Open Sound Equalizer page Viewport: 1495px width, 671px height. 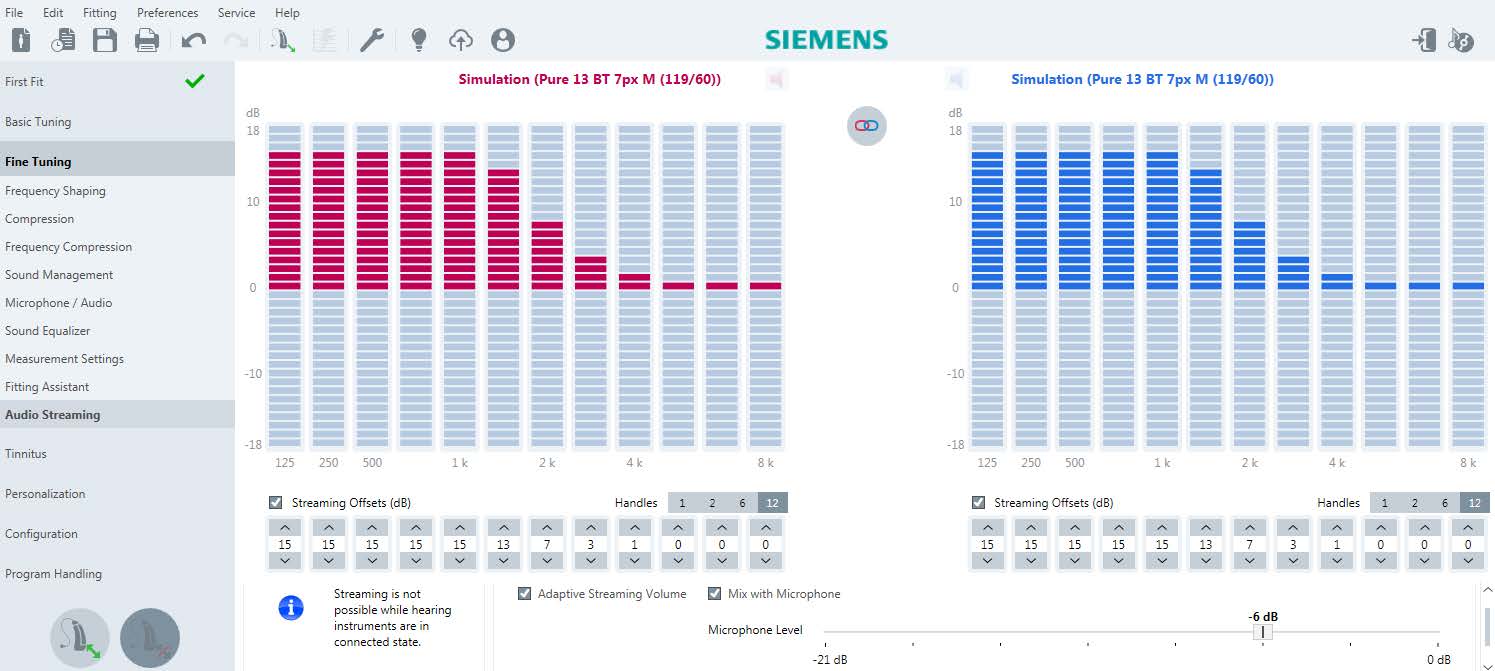point(117,331)
